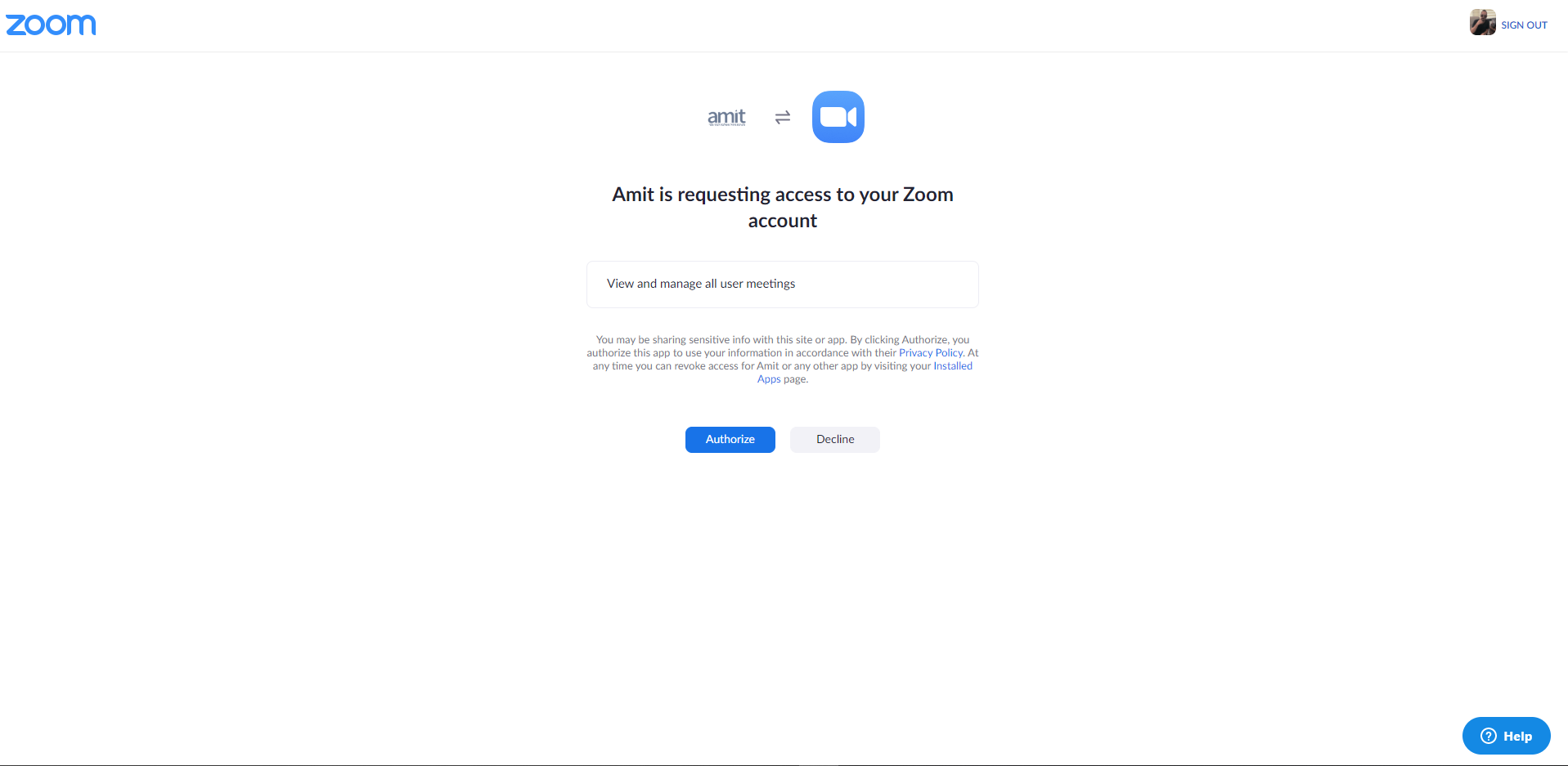This screenshot has width=1568, height=766.
Task: Click the 'Apps' word before 'page'
Action: pyautogui.click(x=769, y=379)
